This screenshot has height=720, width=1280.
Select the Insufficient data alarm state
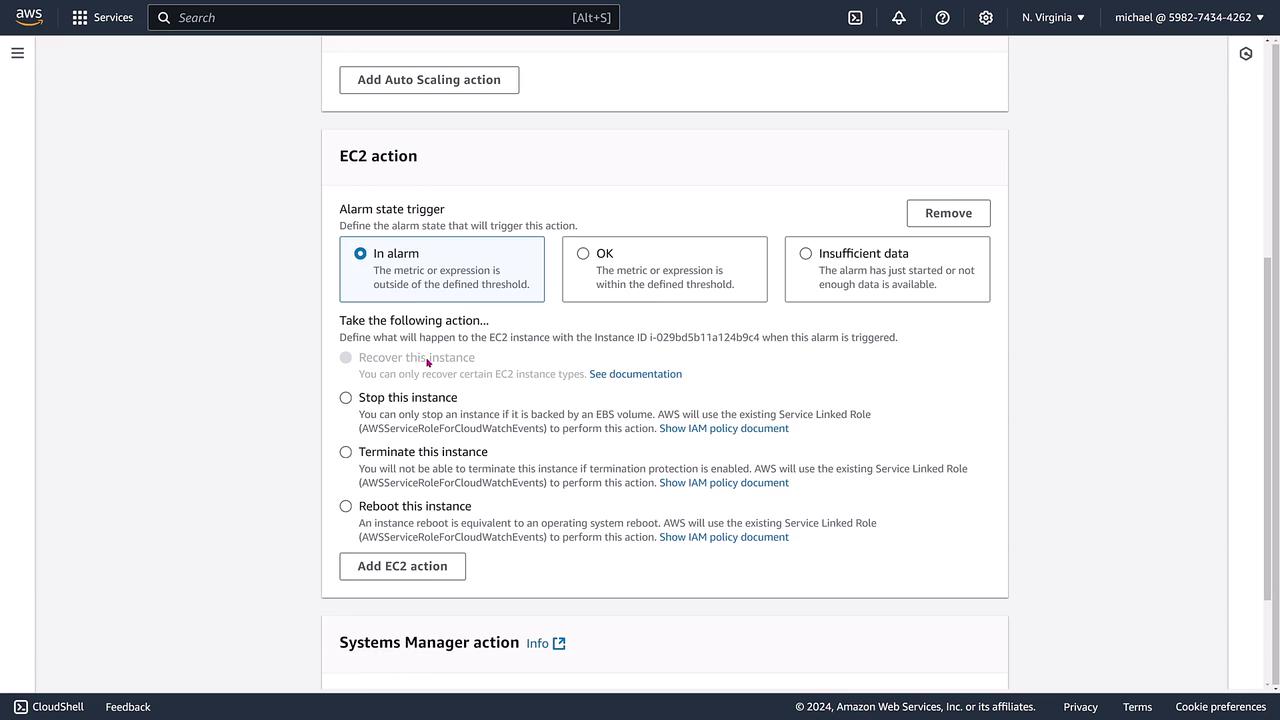(x=806, y=254)
